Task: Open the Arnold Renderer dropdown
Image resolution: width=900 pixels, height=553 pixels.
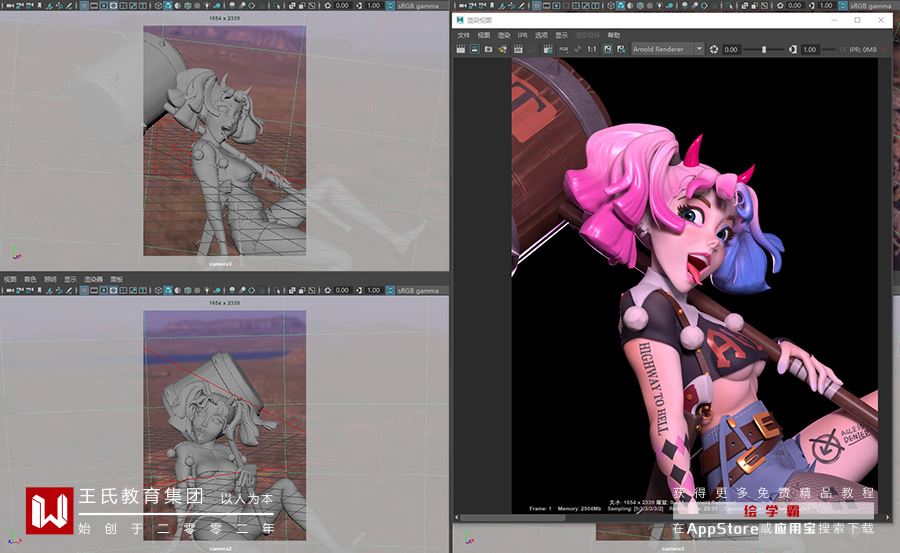Action: (x=668, y=49)
